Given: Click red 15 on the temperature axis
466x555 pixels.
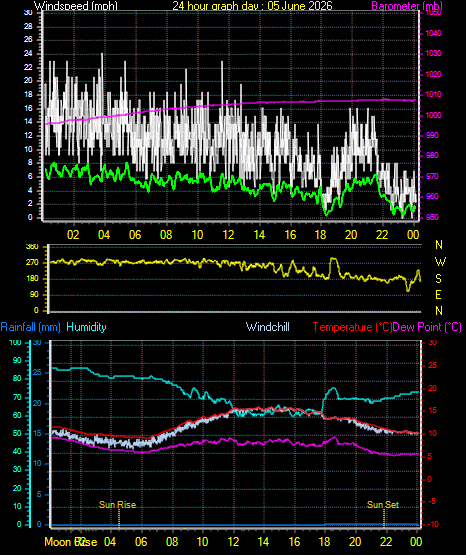Looking at the screenshot, I should pos(432,411).
